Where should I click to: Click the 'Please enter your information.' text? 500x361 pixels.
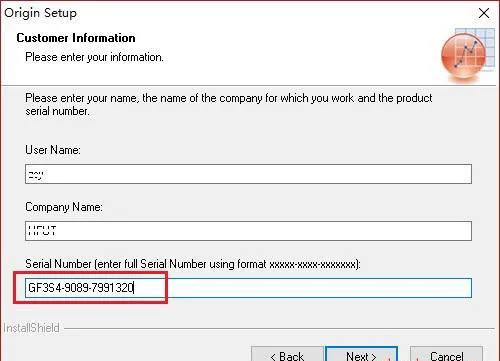pos(94,57)
